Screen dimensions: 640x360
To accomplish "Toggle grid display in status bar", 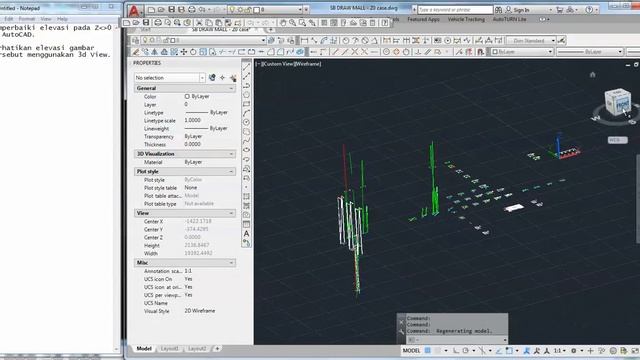I will click(x=427, y=351).
